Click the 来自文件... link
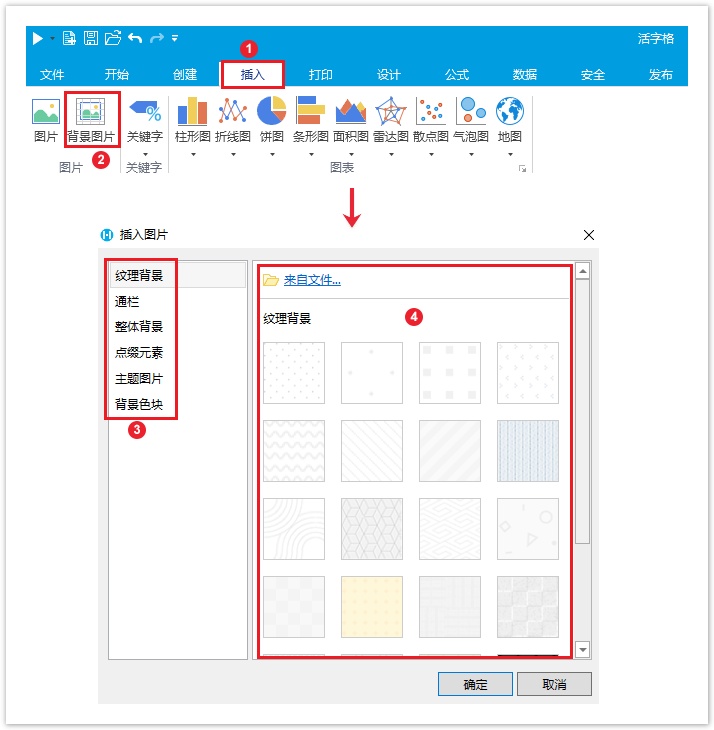714x730 pixels. click(312, 280)
